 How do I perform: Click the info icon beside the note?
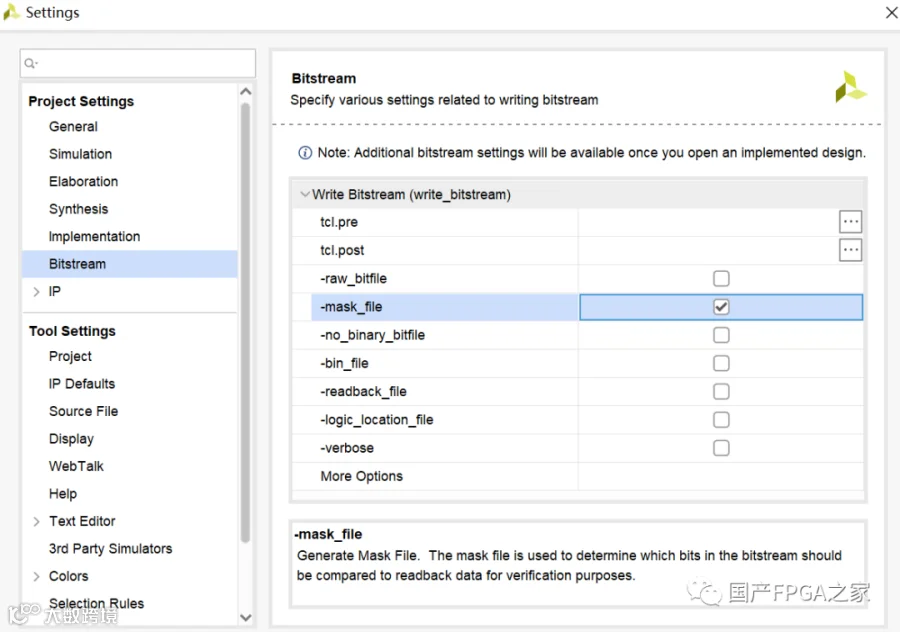pyautogui.click(x=305, y=153)
